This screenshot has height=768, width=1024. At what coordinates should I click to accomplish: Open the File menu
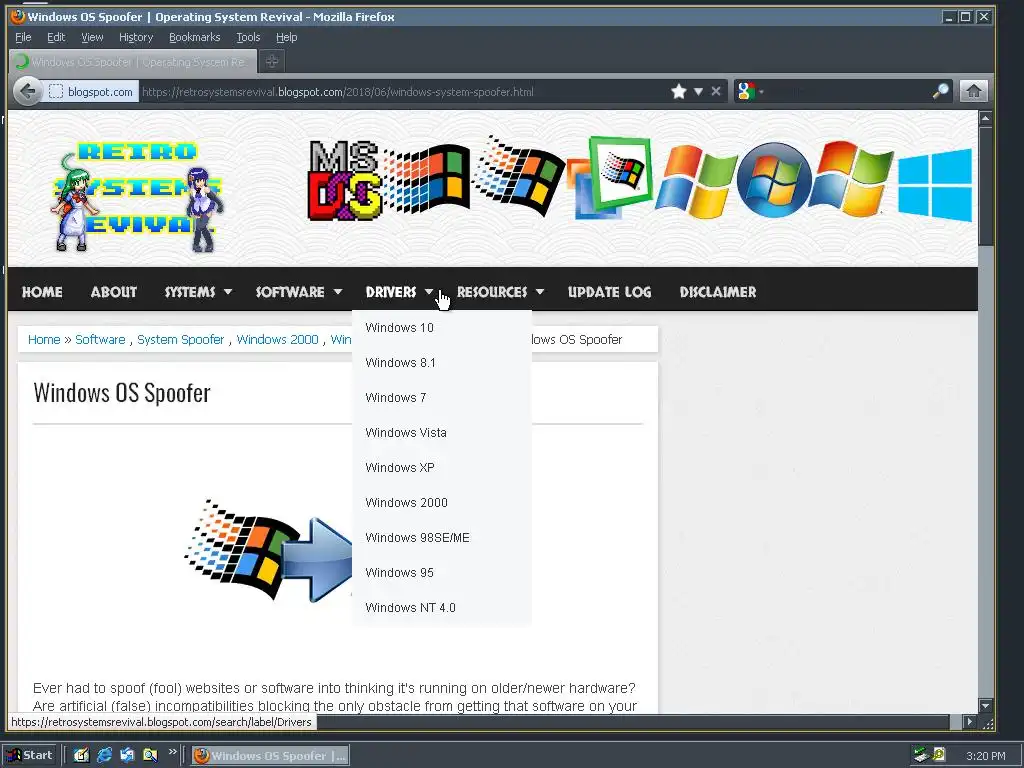pos(23,37)
